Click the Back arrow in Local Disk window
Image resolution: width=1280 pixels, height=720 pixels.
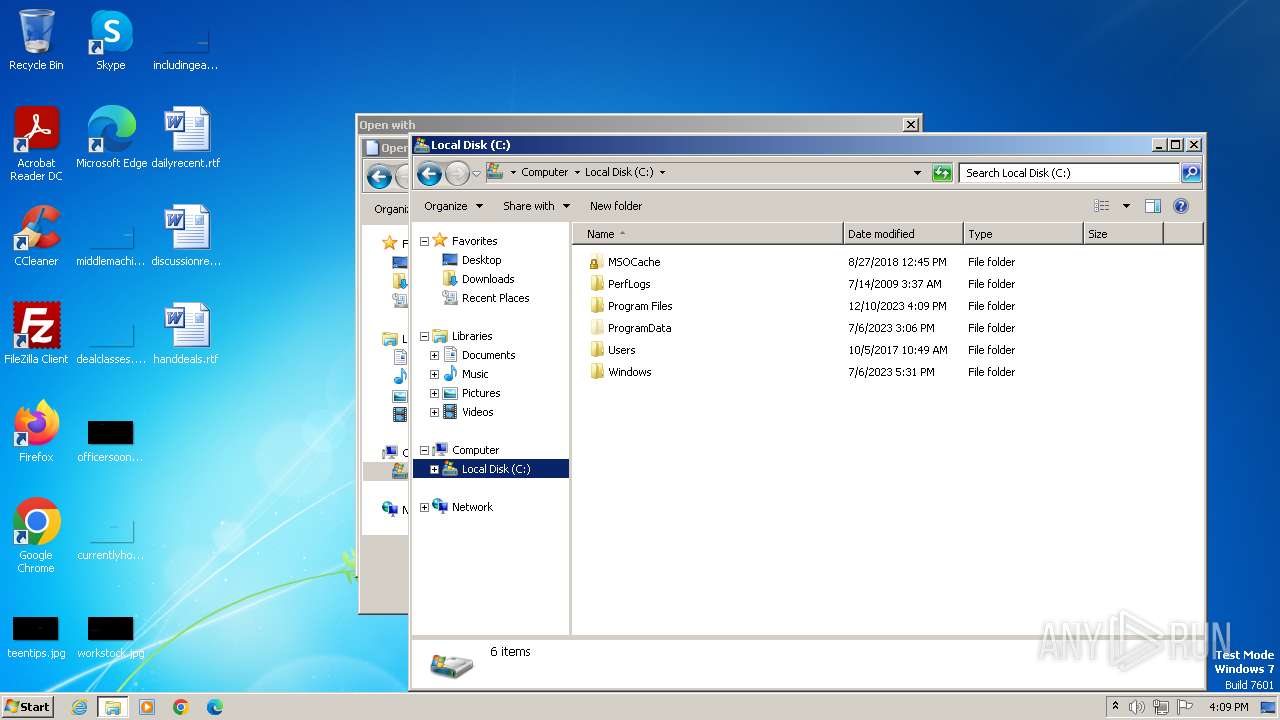click(x=429, y=173)
